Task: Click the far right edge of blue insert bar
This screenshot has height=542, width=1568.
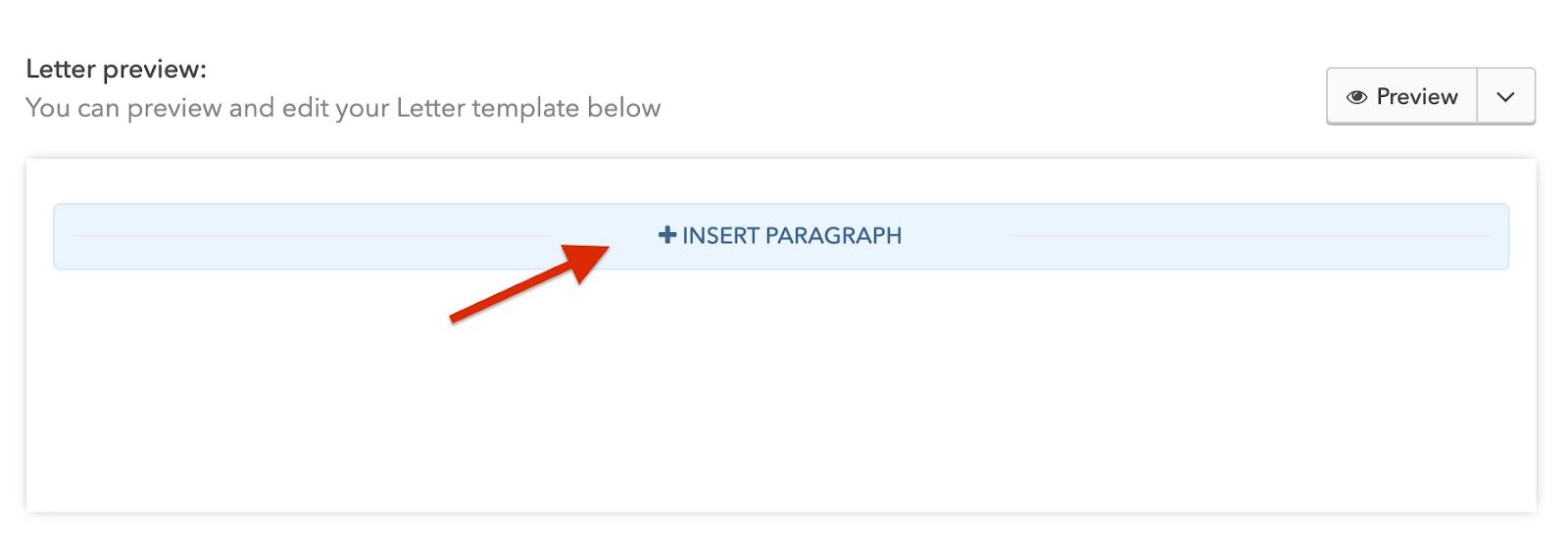Action: (1503, 236)
